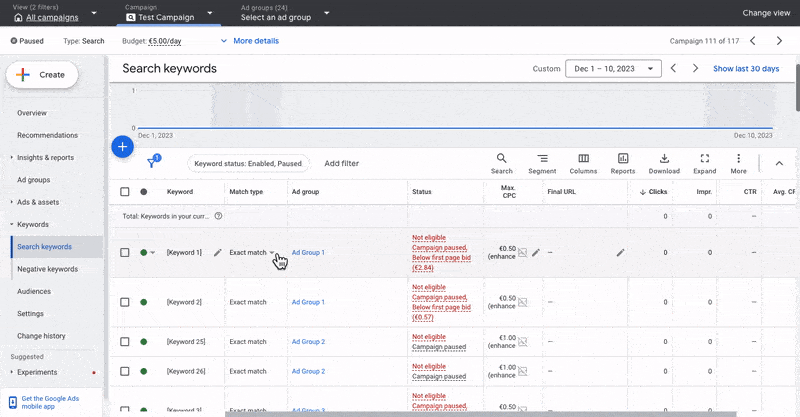Edit Keyword 1 with pencil icon
The height and width of the screenshot is (417, 800).
click(218, 253)
